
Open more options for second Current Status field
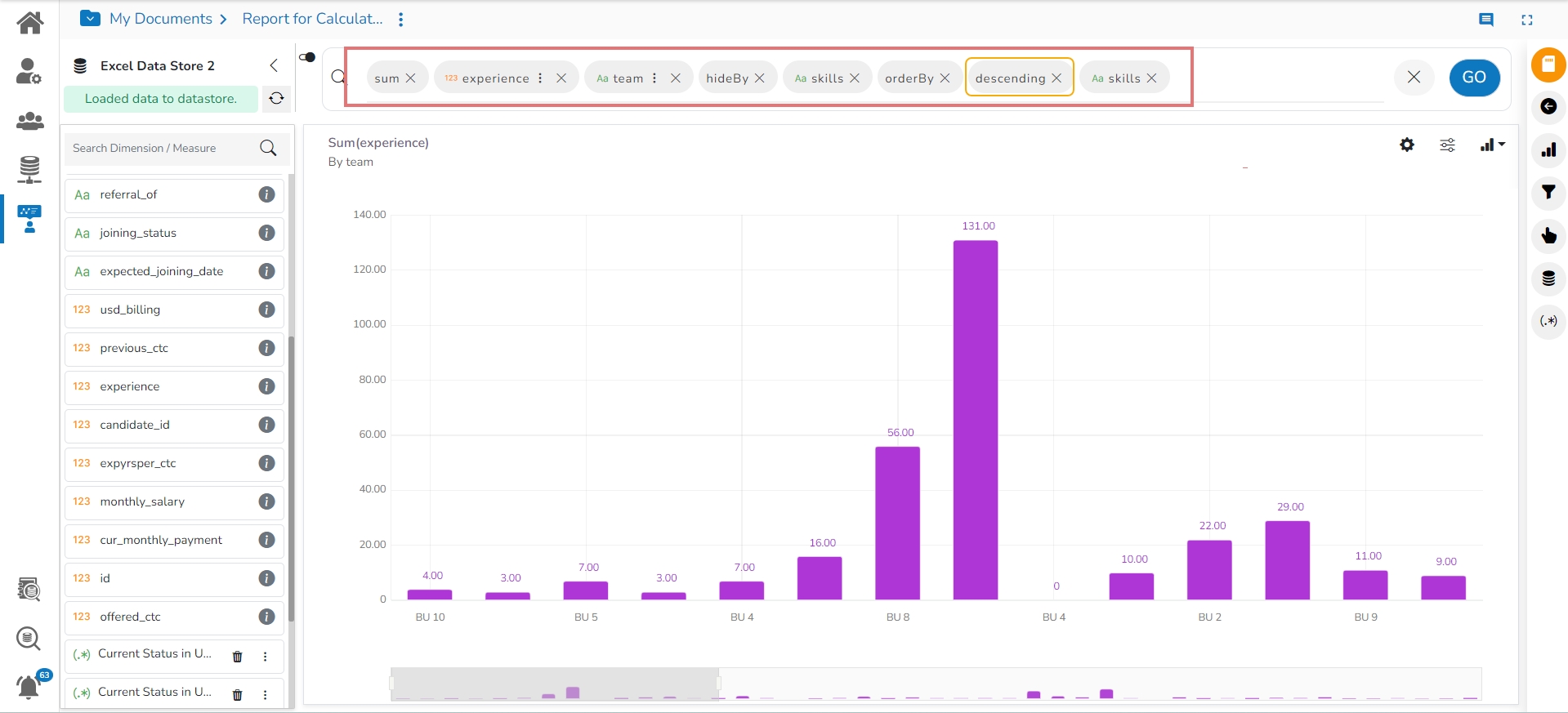click(265, 694)
